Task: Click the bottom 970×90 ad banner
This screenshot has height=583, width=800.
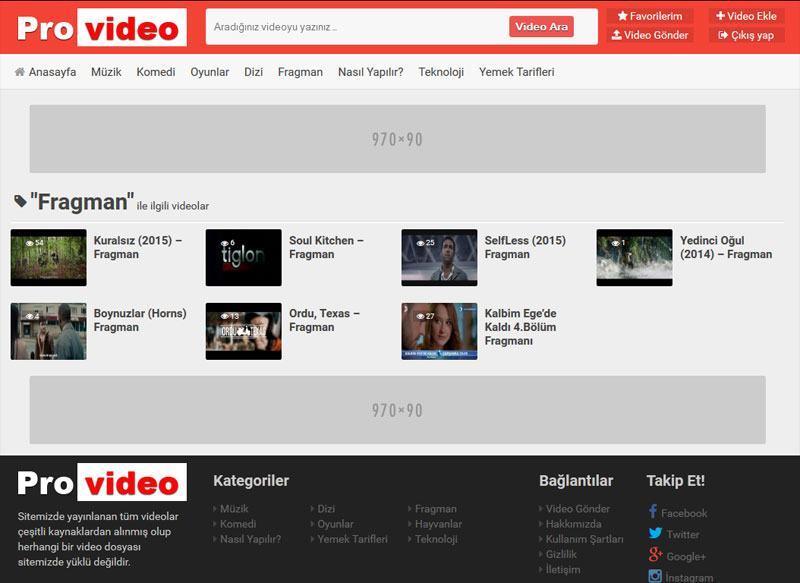Action: point(397,410)
